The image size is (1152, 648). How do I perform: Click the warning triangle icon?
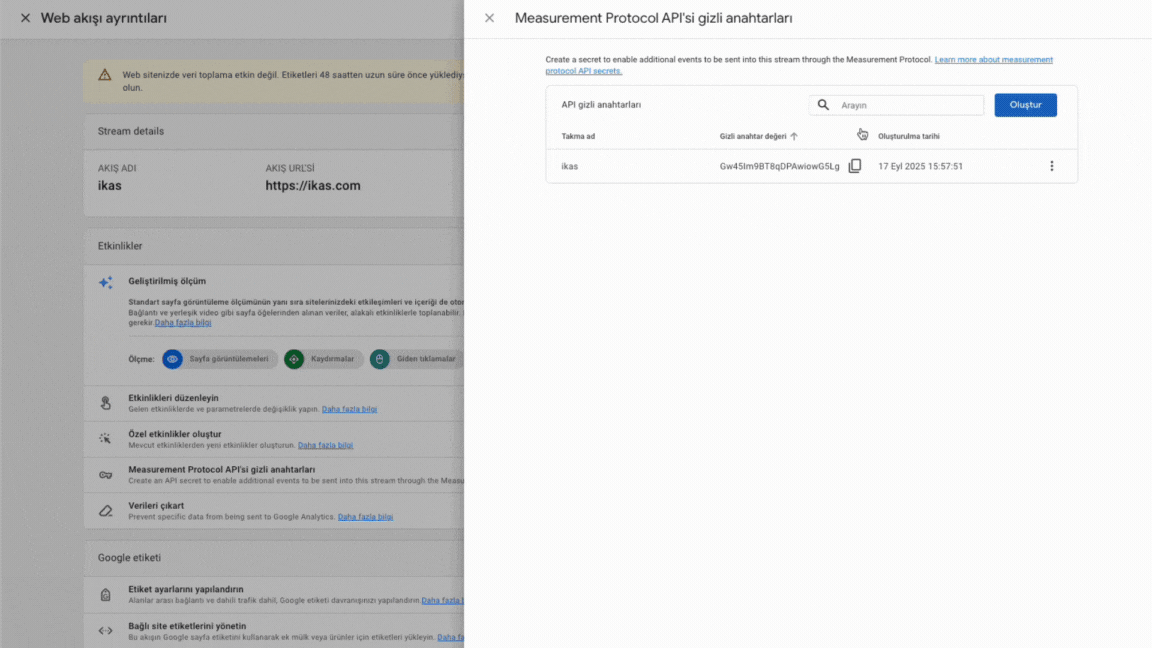click(x=105, y=75)
